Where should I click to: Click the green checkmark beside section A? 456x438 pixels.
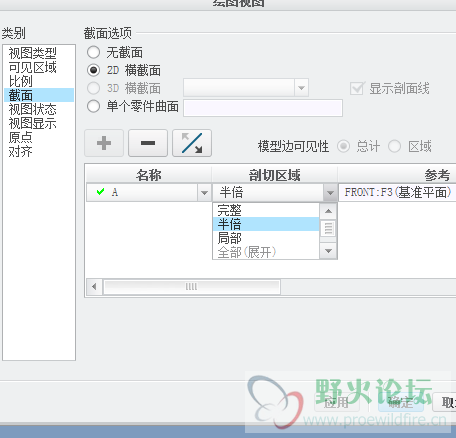pos(100,192)
